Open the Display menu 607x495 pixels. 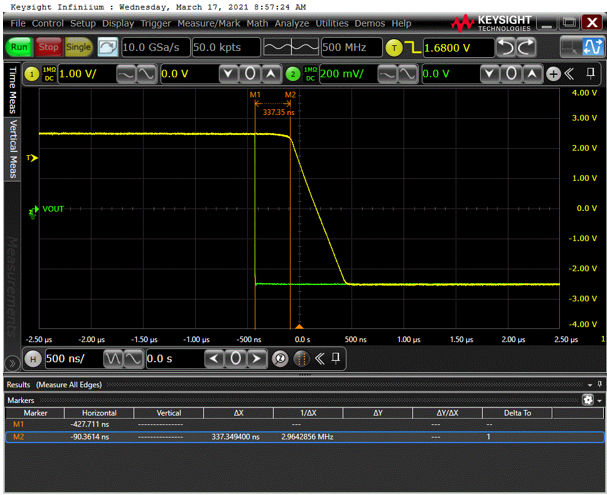coord(118,24)
